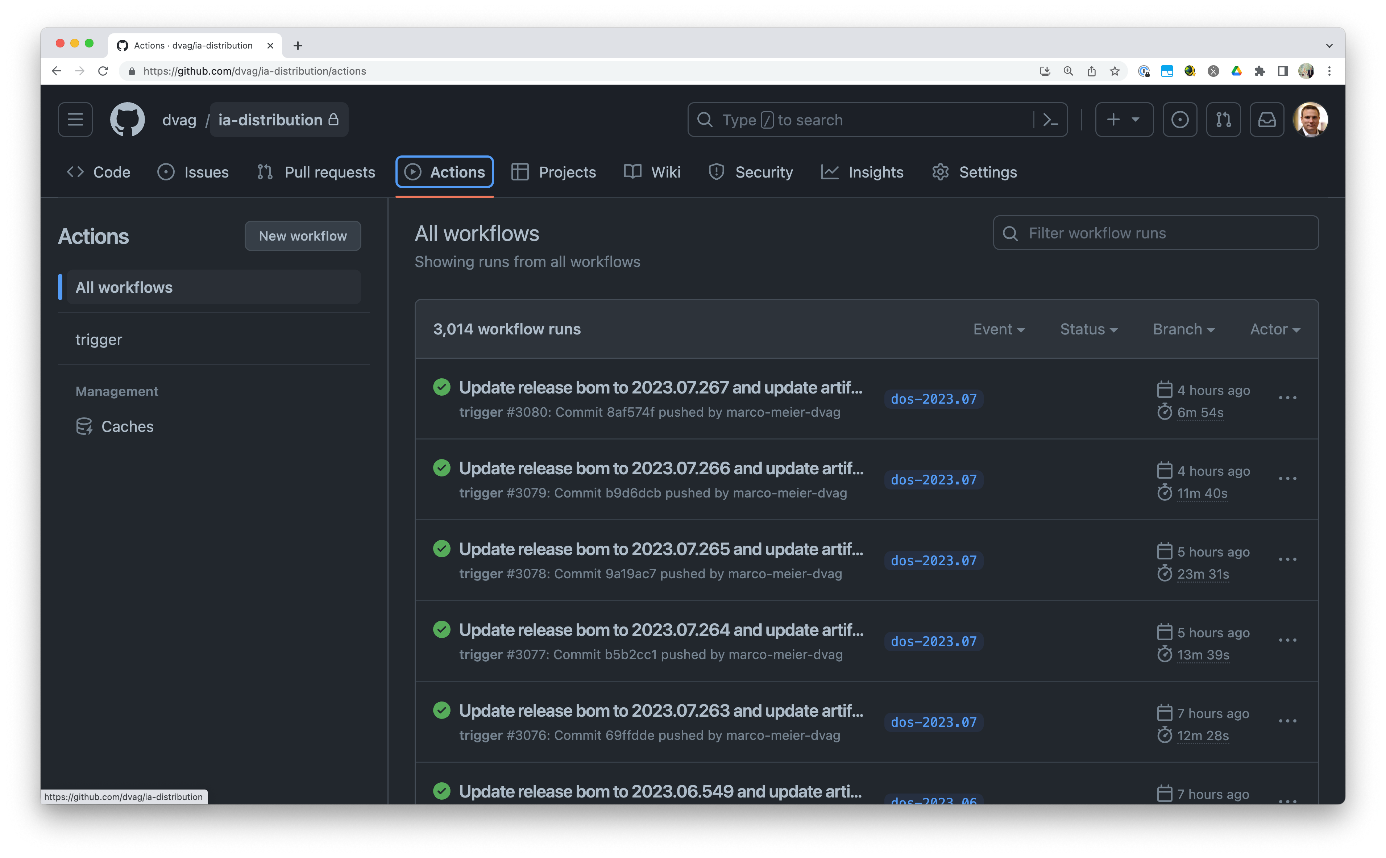The width and height of the screenshot is (1386, 858).
Task: Click dos-2023.07 branch label on run #3076
Action: (934, 722)
